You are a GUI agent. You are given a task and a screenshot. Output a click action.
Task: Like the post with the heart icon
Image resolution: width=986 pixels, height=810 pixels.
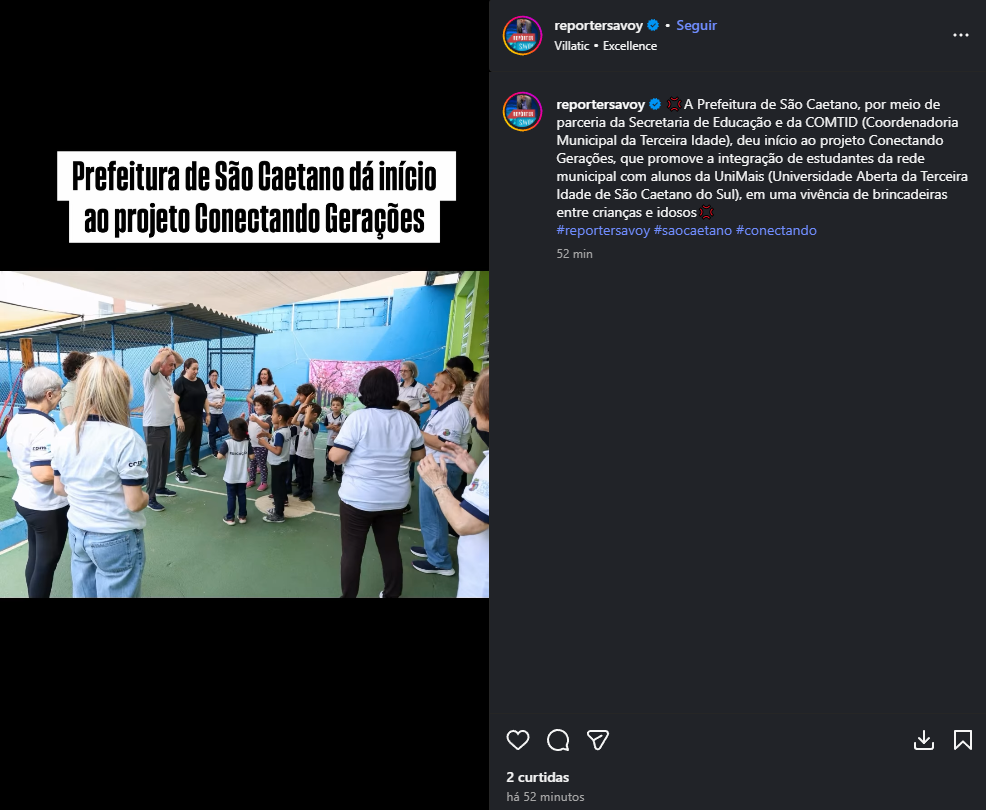(x=518, y=740)
